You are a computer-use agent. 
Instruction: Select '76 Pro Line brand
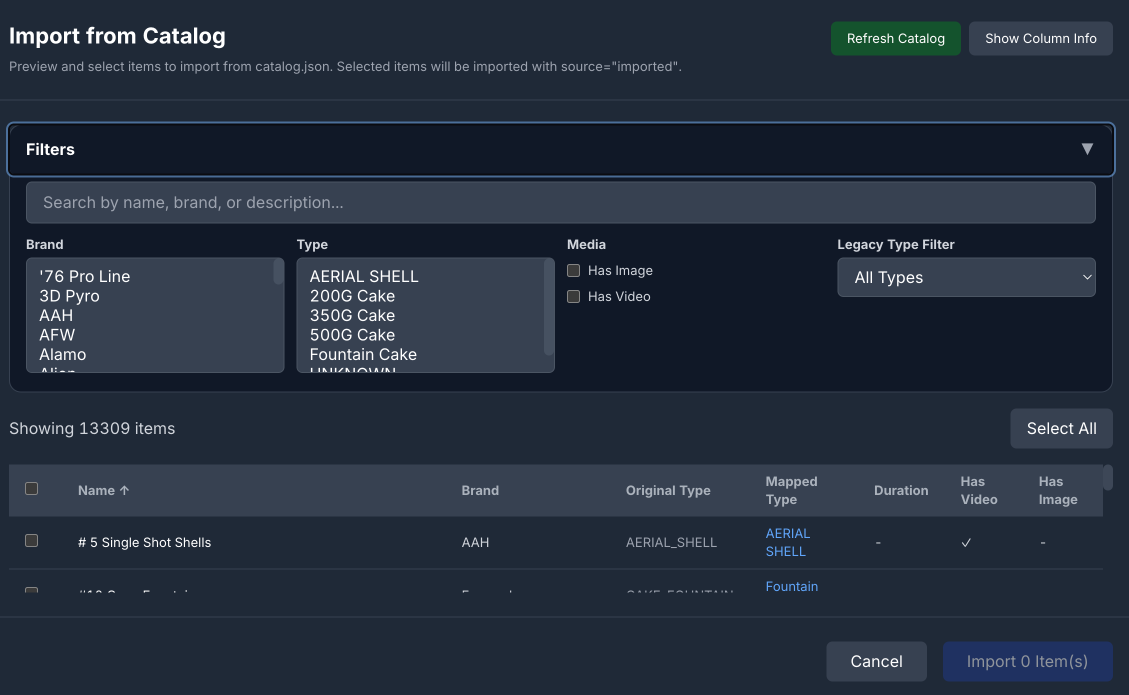click(84, 277)
